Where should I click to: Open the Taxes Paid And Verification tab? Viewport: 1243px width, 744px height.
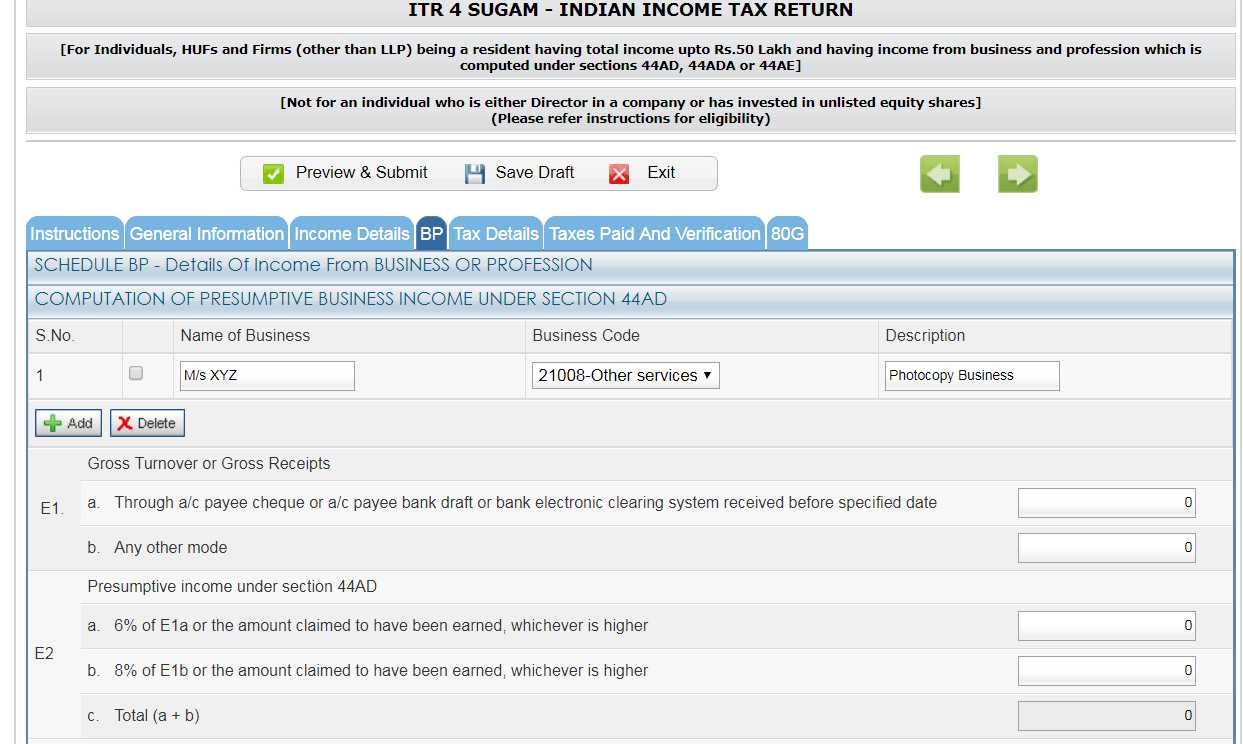click(x=653, y=233)
